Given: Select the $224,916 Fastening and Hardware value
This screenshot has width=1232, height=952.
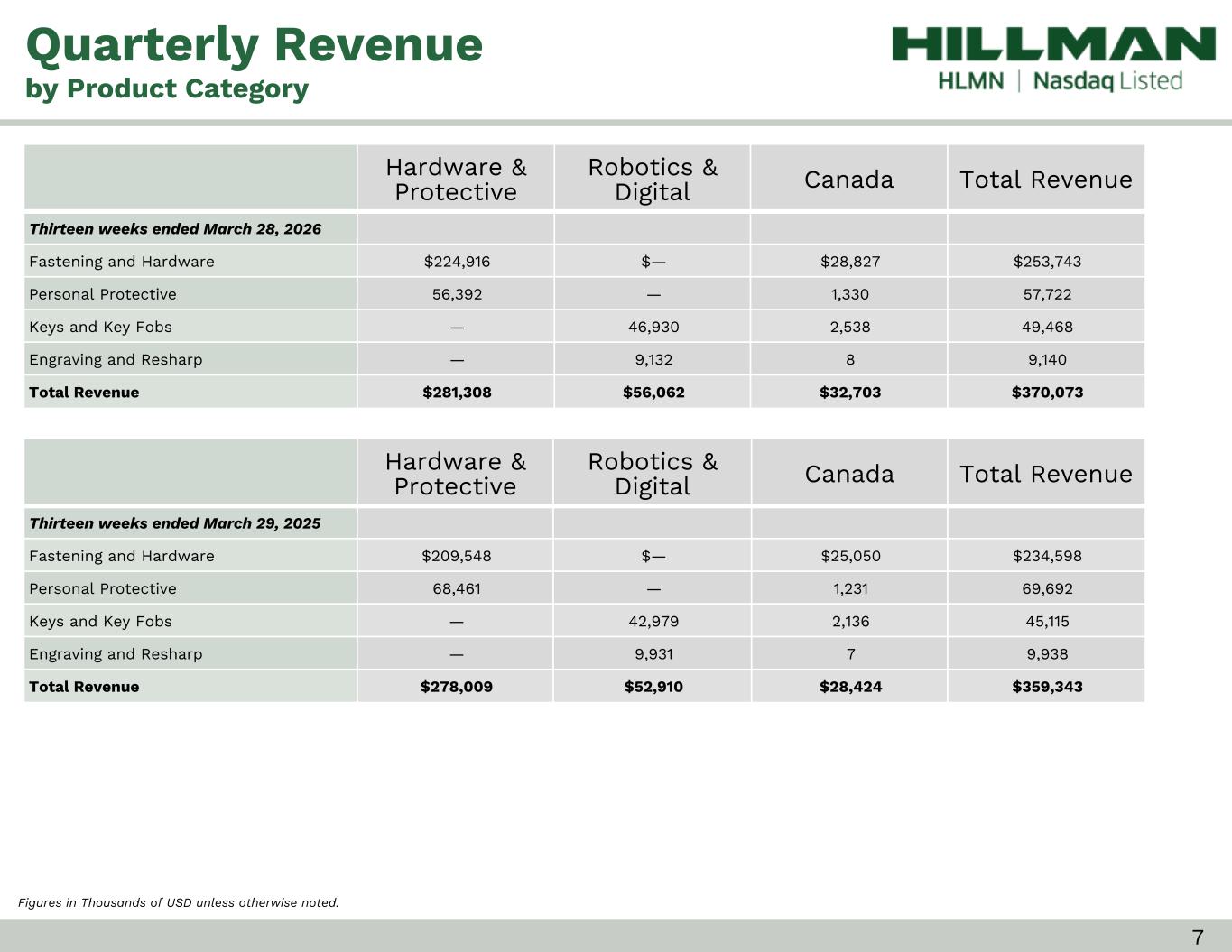Looking at the screenshot, I should point(457,262).
